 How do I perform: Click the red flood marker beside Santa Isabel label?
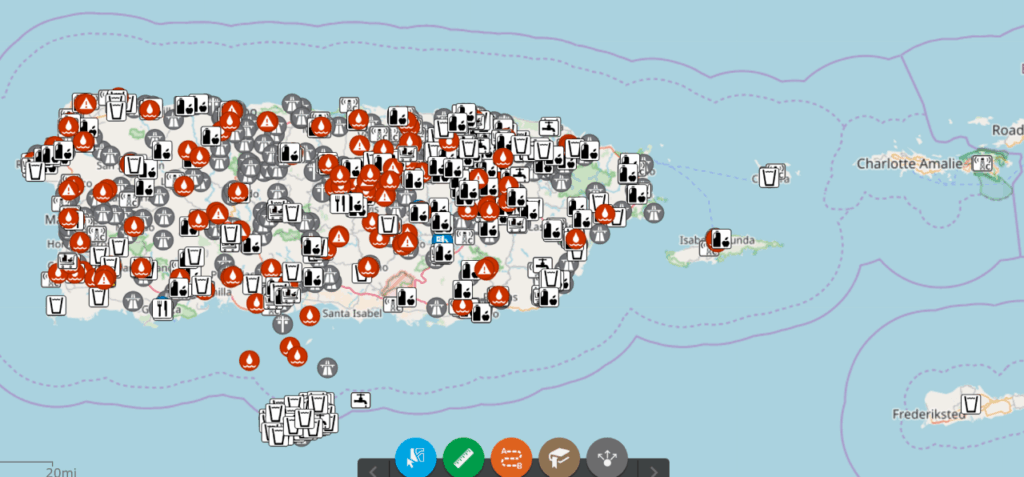[x=310, y=316]
